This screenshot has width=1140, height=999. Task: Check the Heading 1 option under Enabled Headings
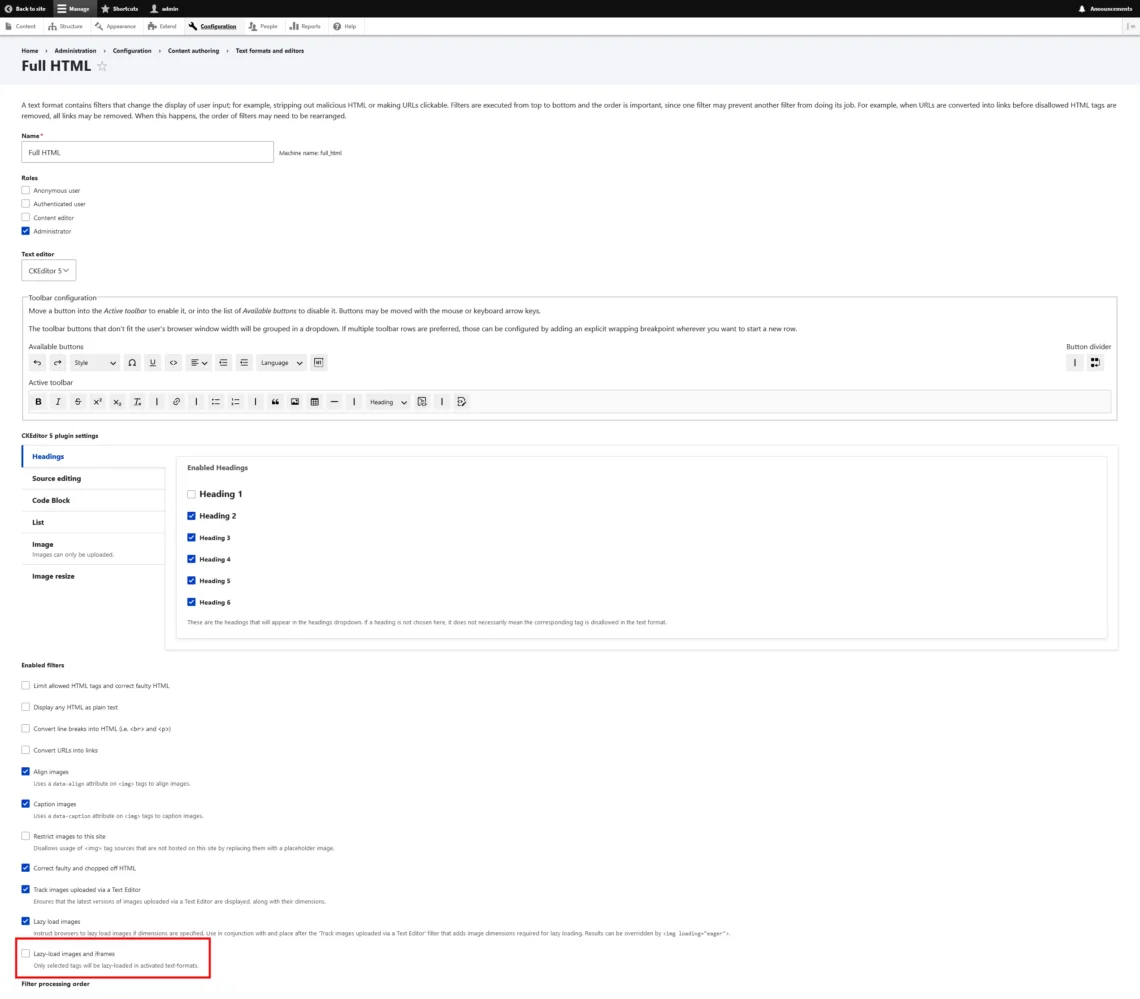tap(191, 493)
